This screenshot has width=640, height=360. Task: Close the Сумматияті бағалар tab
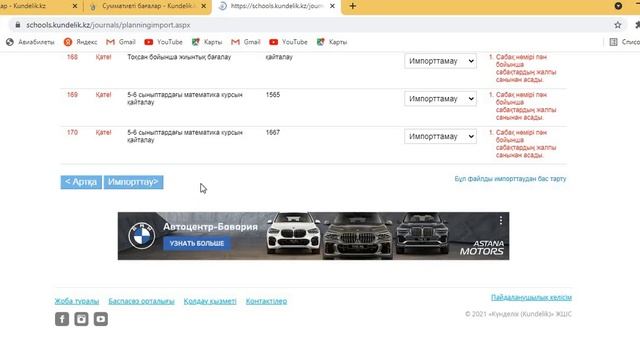click(204, 6)
